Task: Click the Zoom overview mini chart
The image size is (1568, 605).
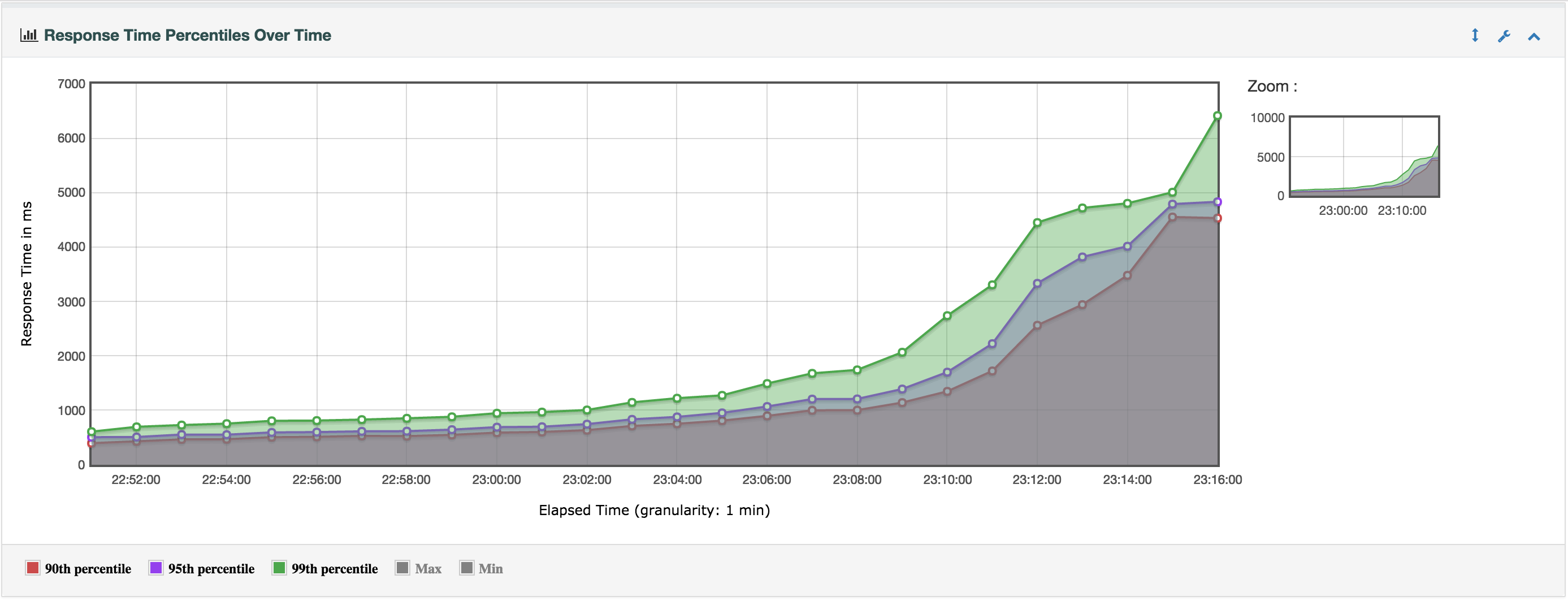Action: 1363,157
